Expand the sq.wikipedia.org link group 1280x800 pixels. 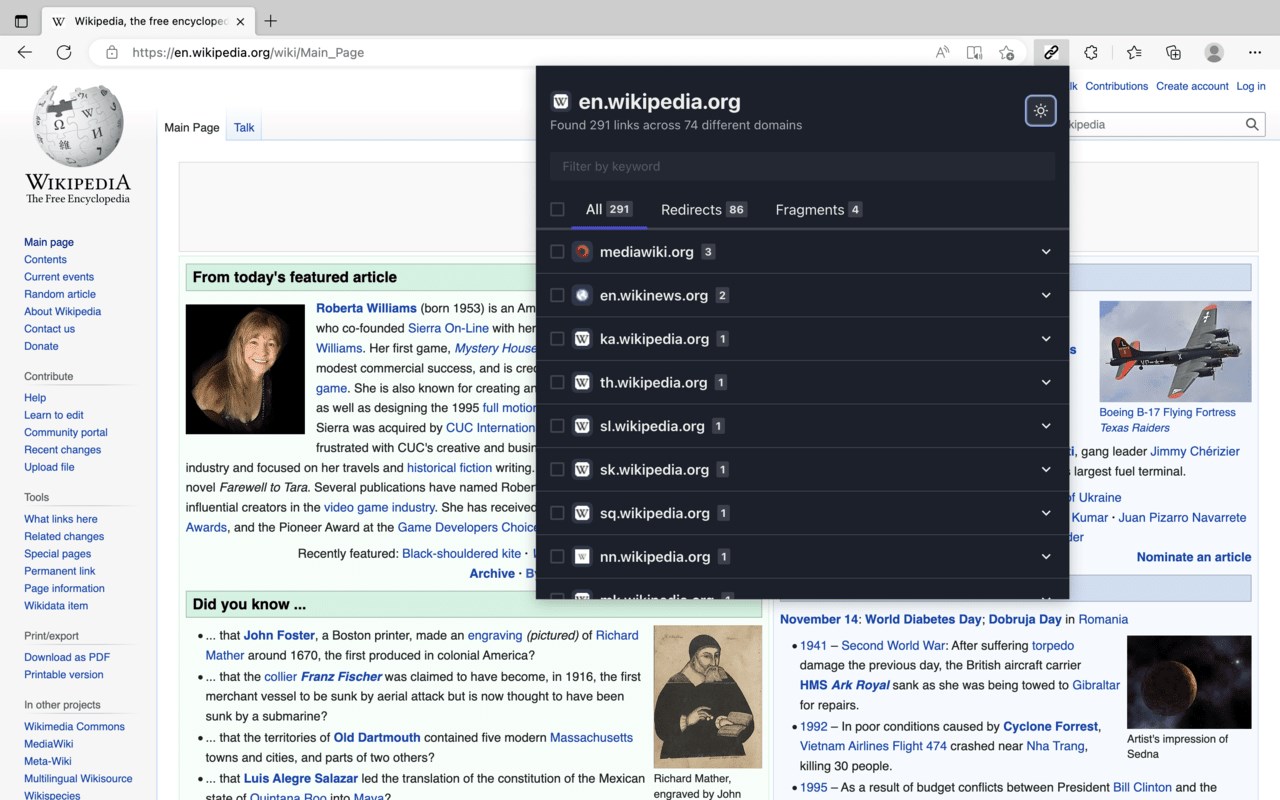(x=1046, y=513)
